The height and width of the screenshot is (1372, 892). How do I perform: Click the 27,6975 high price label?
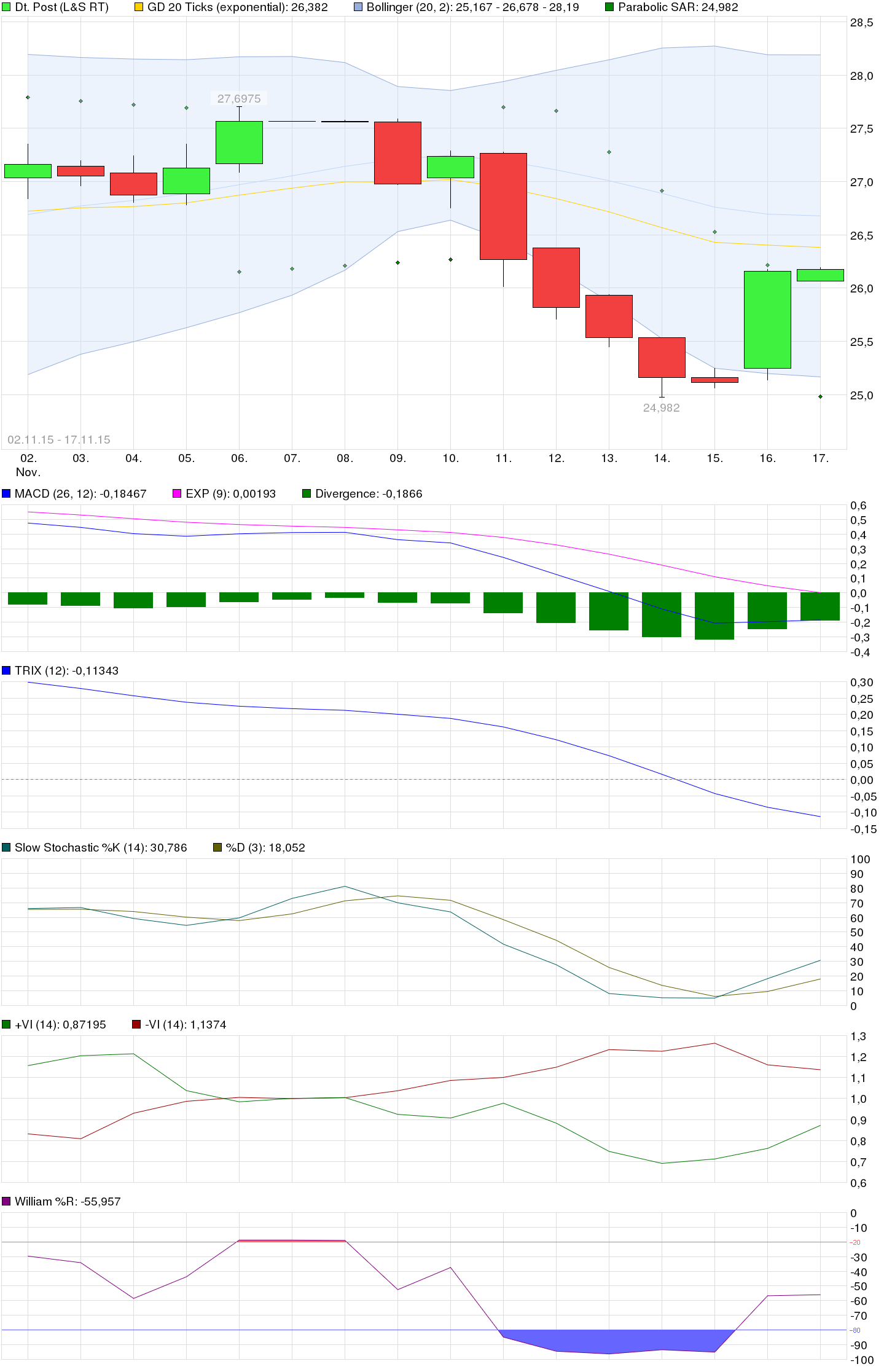239,98
